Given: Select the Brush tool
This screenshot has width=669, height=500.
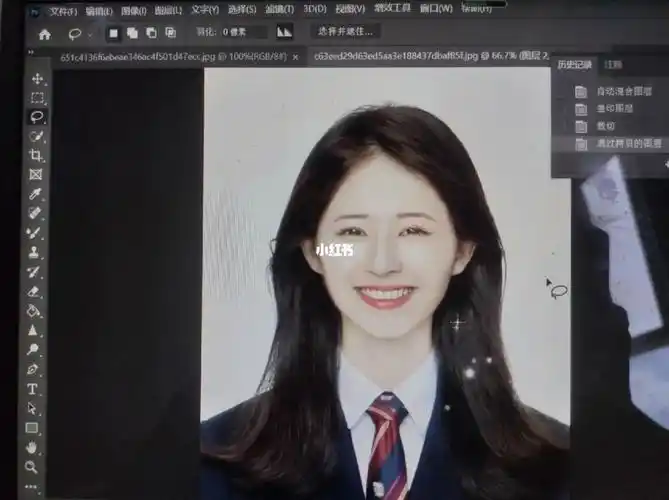Looking at the screenshot, I should click(34, 233).
